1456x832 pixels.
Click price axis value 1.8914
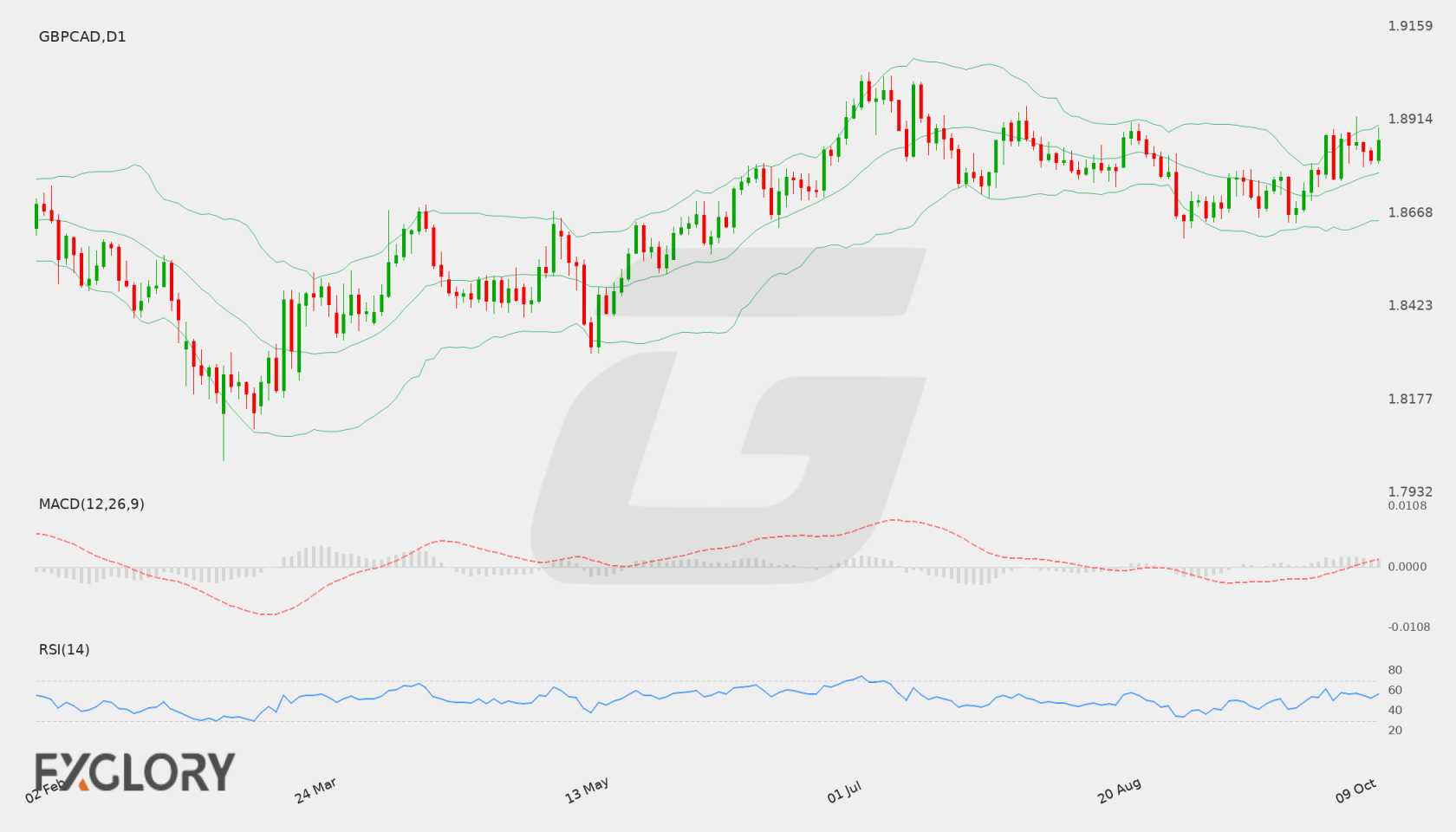point(1410,119)
